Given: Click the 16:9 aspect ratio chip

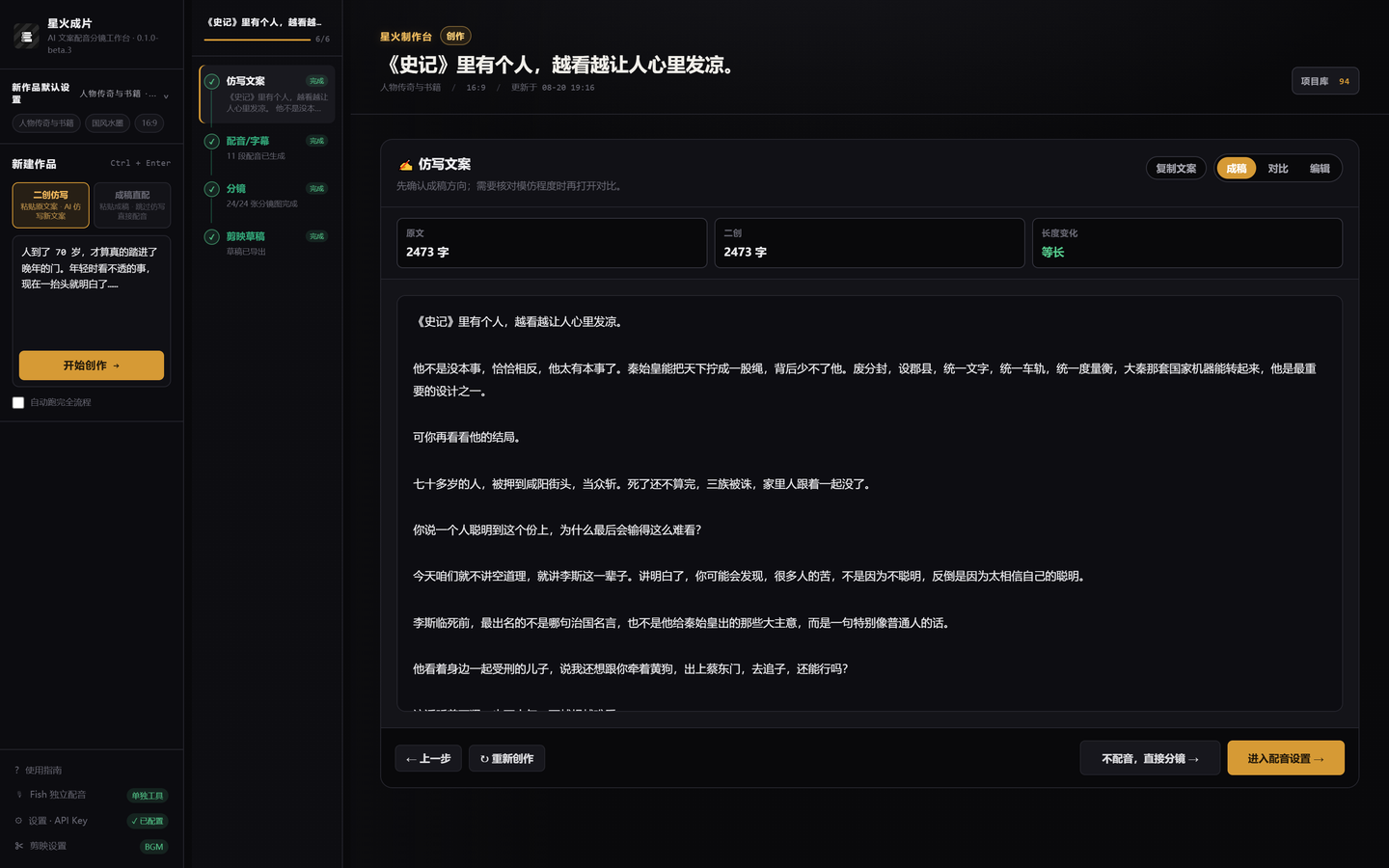Looking at the screenshot, I should tap(150, 123).
